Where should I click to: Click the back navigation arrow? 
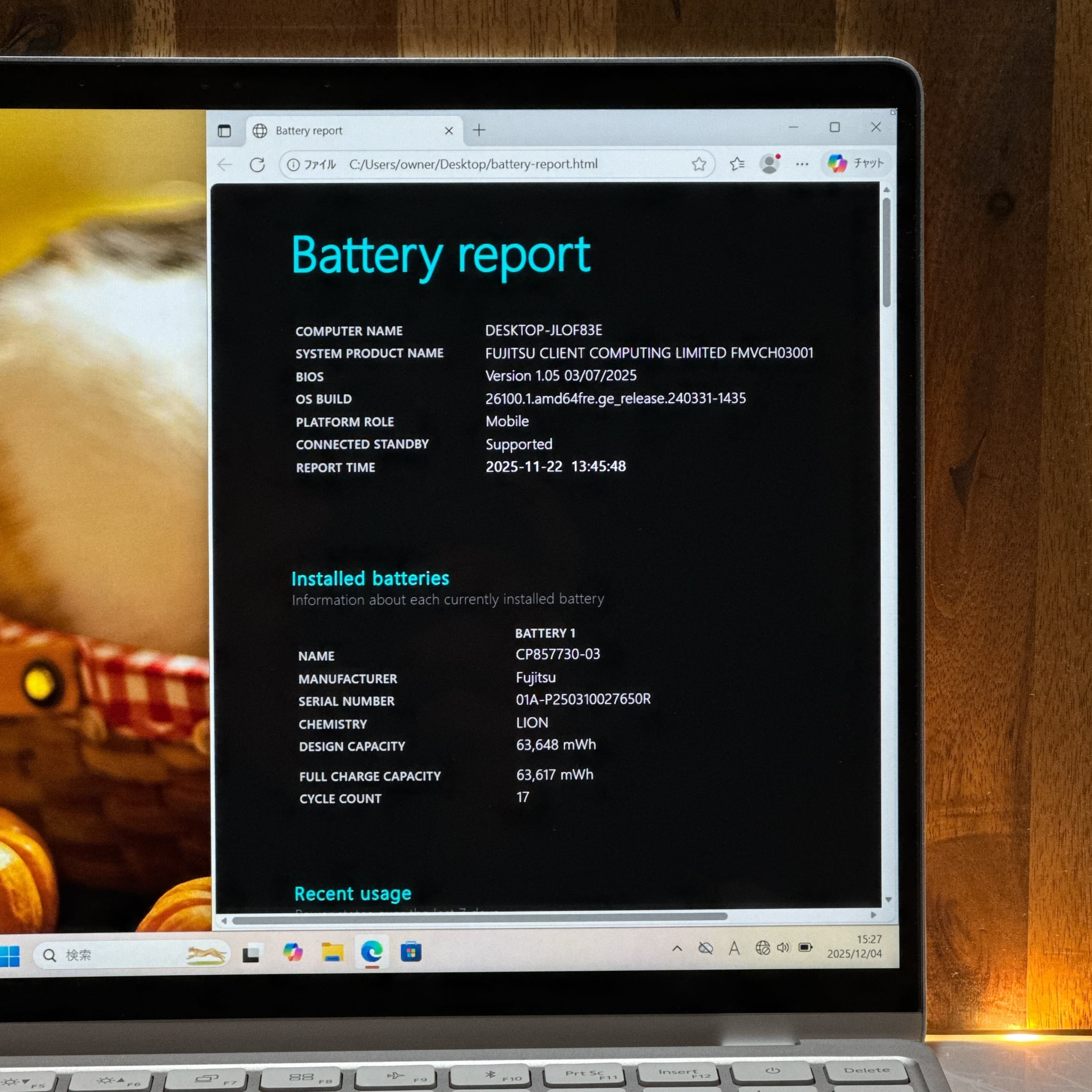pyautogui.click(x=225, y=164)
